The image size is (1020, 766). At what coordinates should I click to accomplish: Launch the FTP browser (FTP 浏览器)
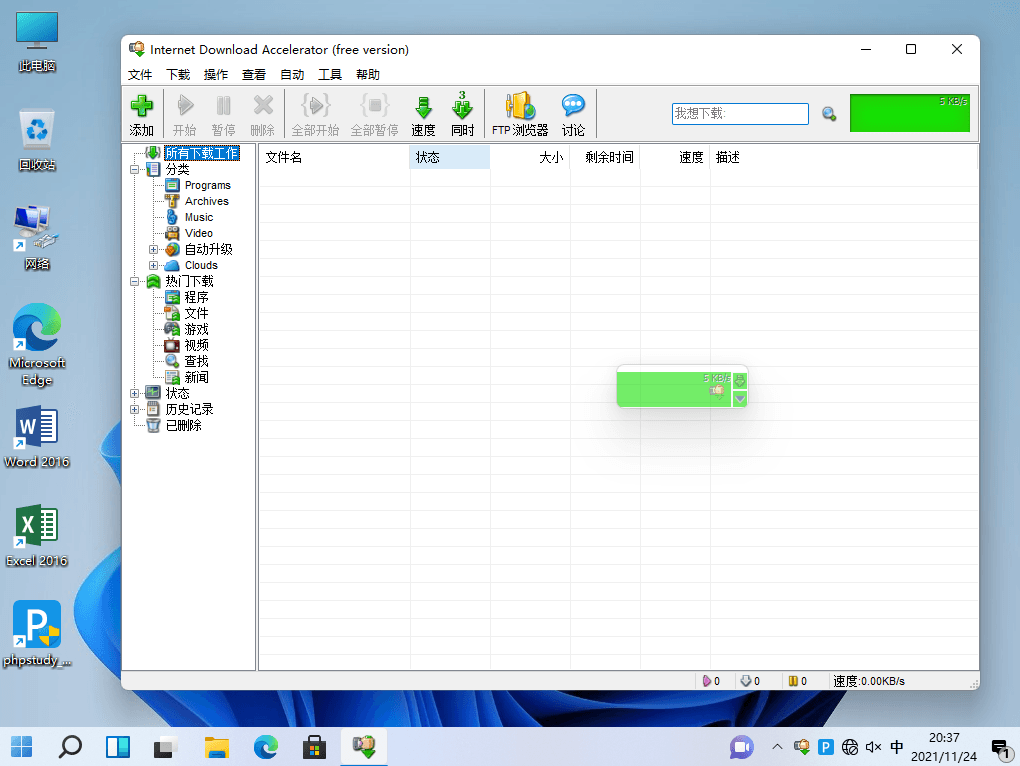click(520, 114)
